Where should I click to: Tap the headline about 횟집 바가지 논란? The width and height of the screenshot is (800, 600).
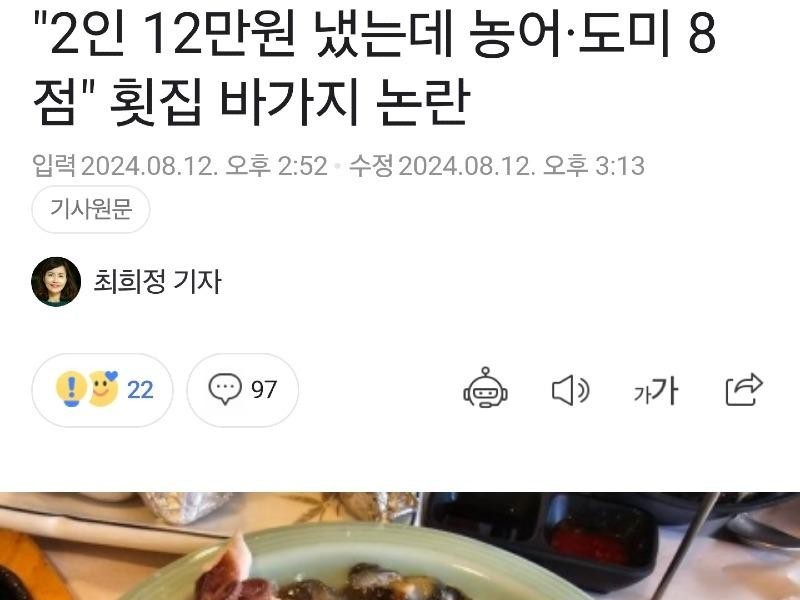tap(375, 67)
